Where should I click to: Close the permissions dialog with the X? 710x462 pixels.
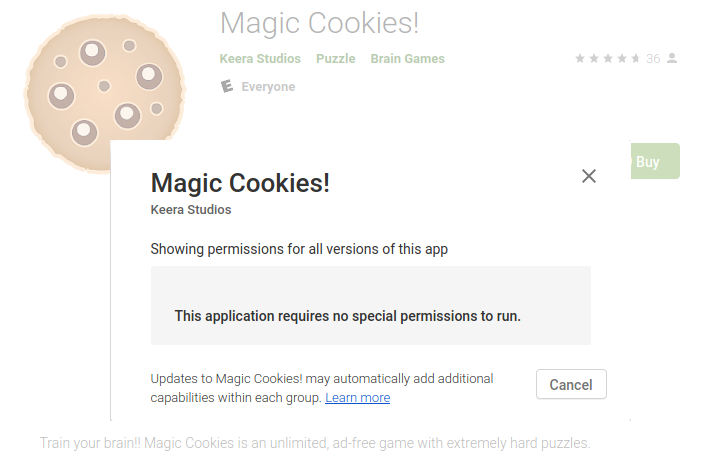tap(589, 176)
